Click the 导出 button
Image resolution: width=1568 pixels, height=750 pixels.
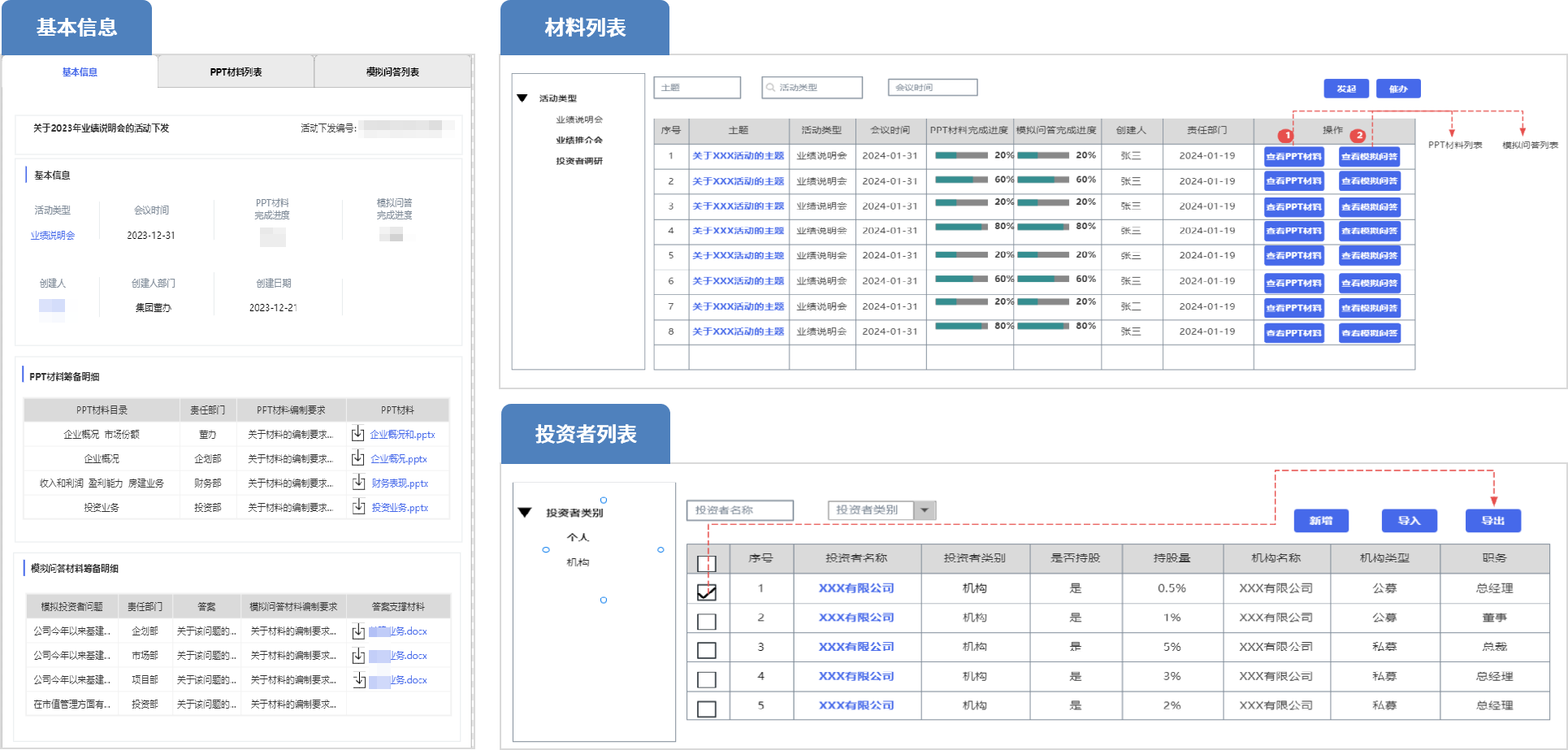pos(1493,521)
